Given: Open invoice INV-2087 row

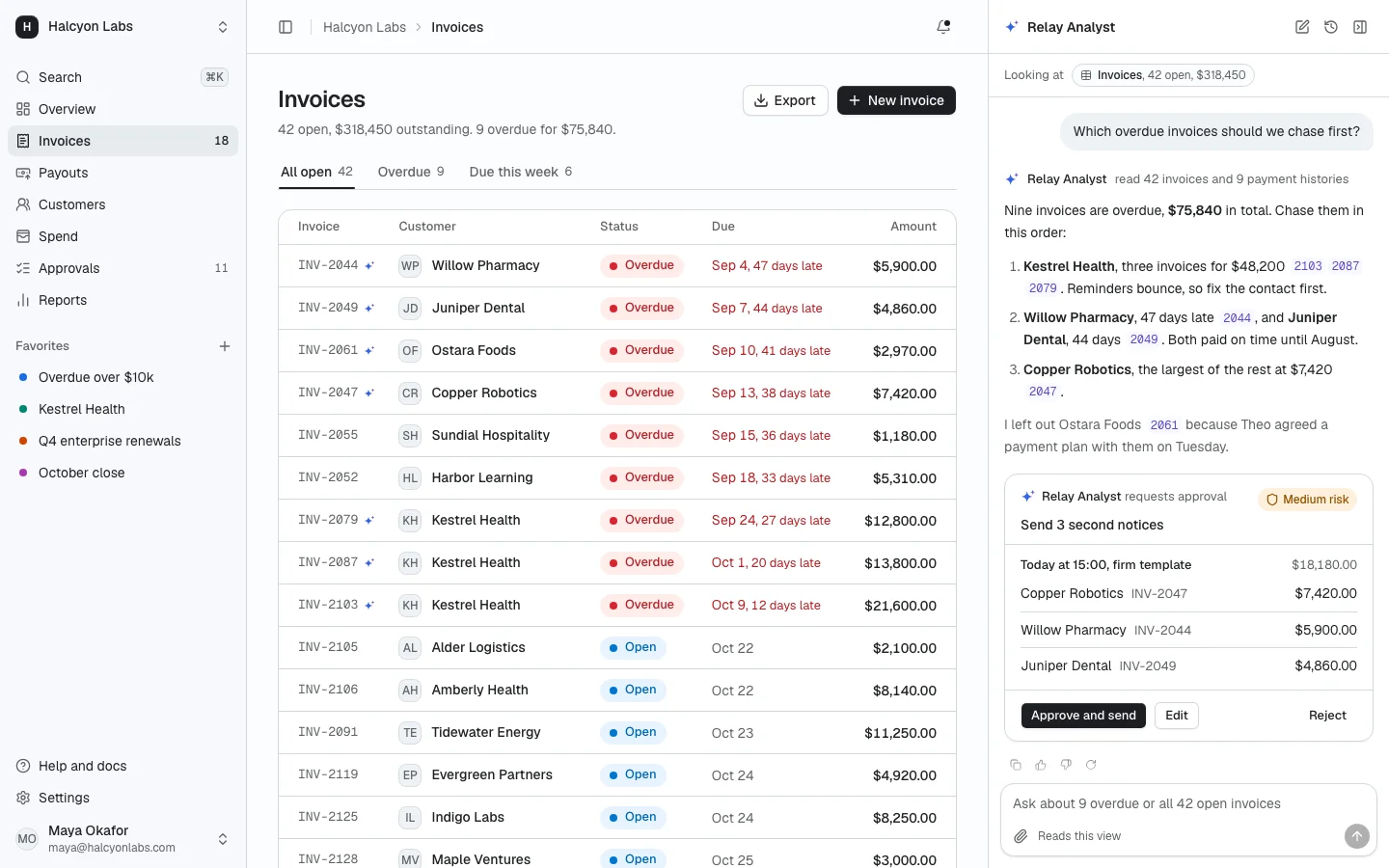Looking at the screenshot, I should [x=617, y=562].
